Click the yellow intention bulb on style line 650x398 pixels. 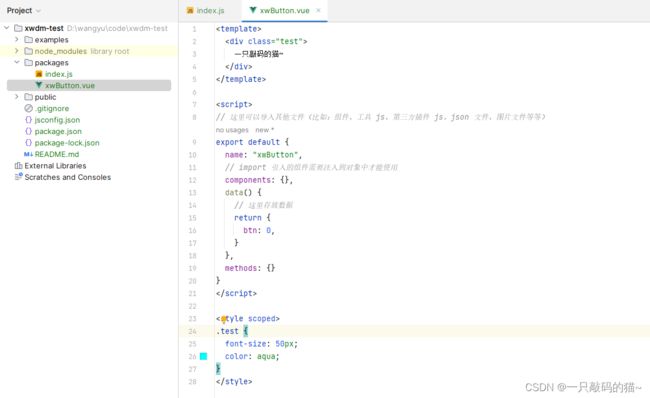[224, 319]
